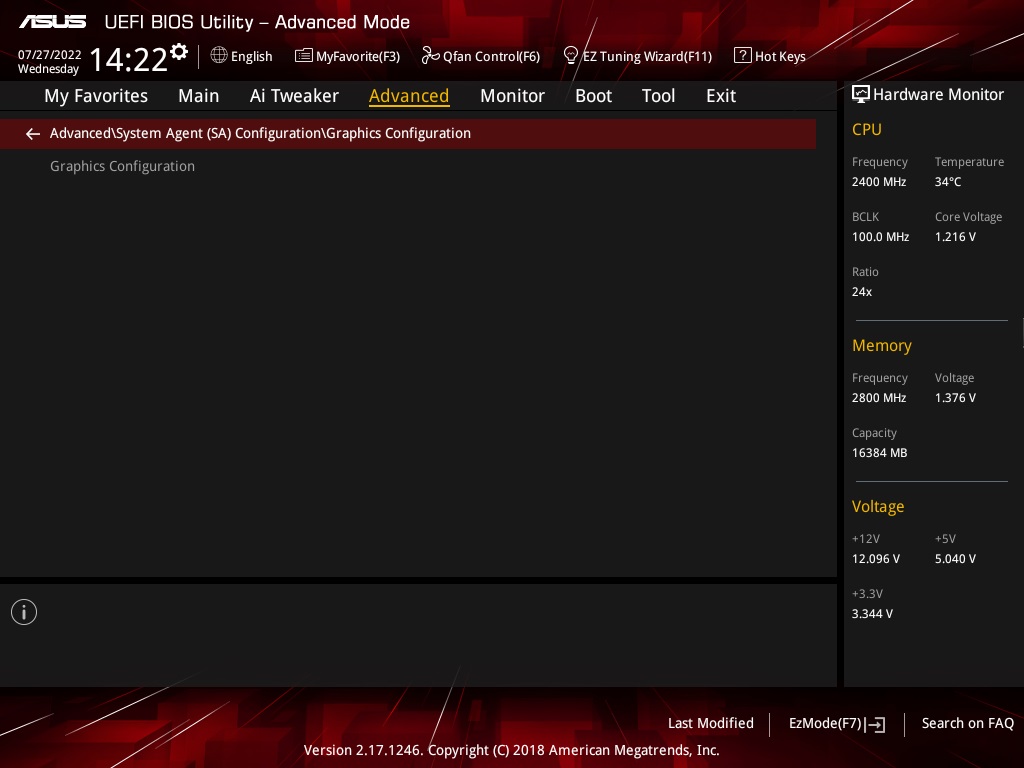This screenshot has height=768, width=1024.
Task: Open MyFavorite(F3) setup
Action: (x=358, y=56)
